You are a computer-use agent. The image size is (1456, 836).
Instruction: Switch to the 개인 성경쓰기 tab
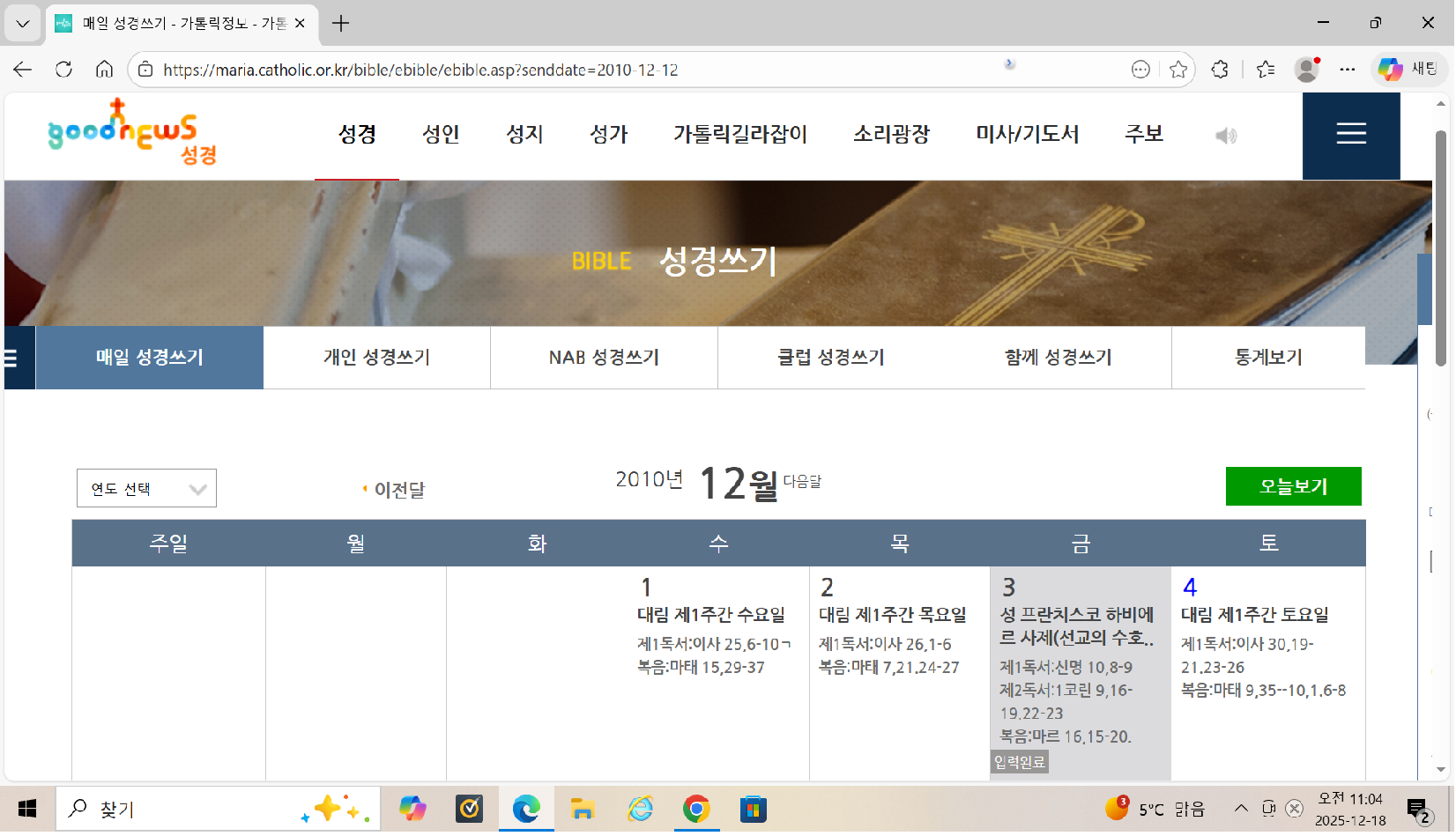tap(376, 358)
